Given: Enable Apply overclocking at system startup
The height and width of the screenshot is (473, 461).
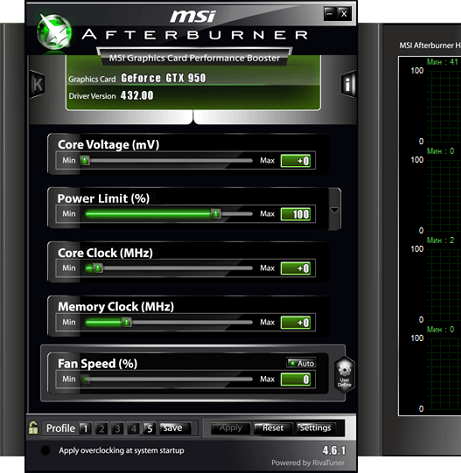Looking at the screenshot, I should coord(45,450).
